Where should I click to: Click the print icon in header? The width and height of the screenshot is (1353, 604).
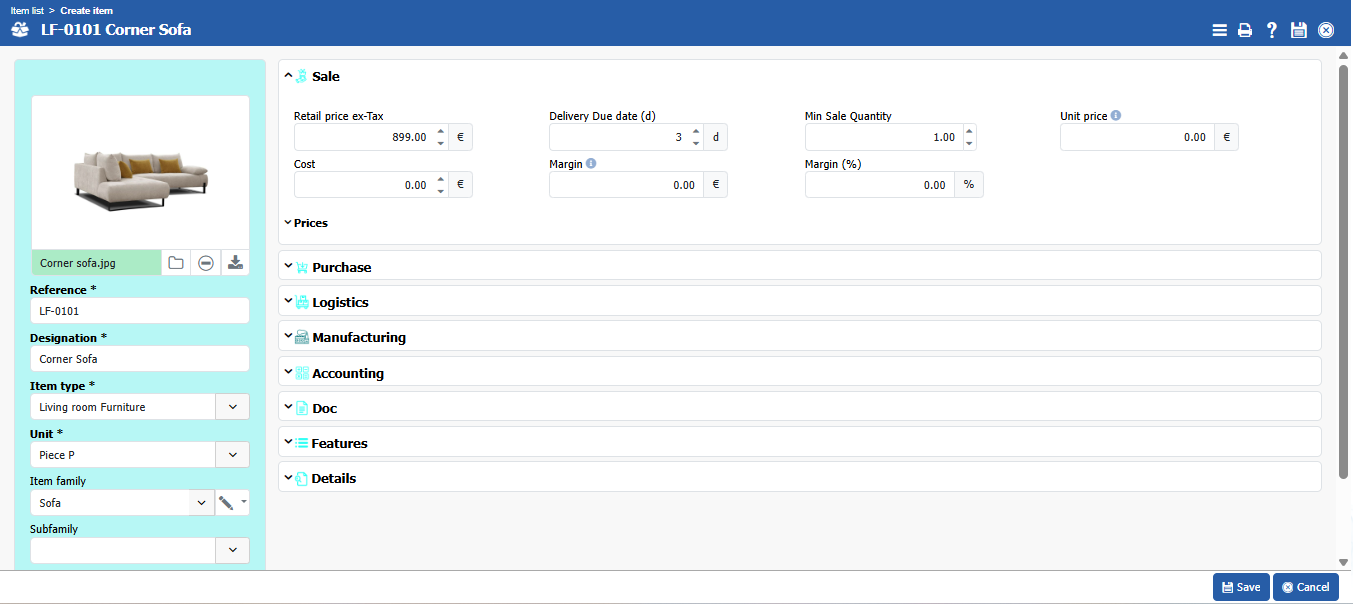pyautogui.click(x=1245, y=30)
